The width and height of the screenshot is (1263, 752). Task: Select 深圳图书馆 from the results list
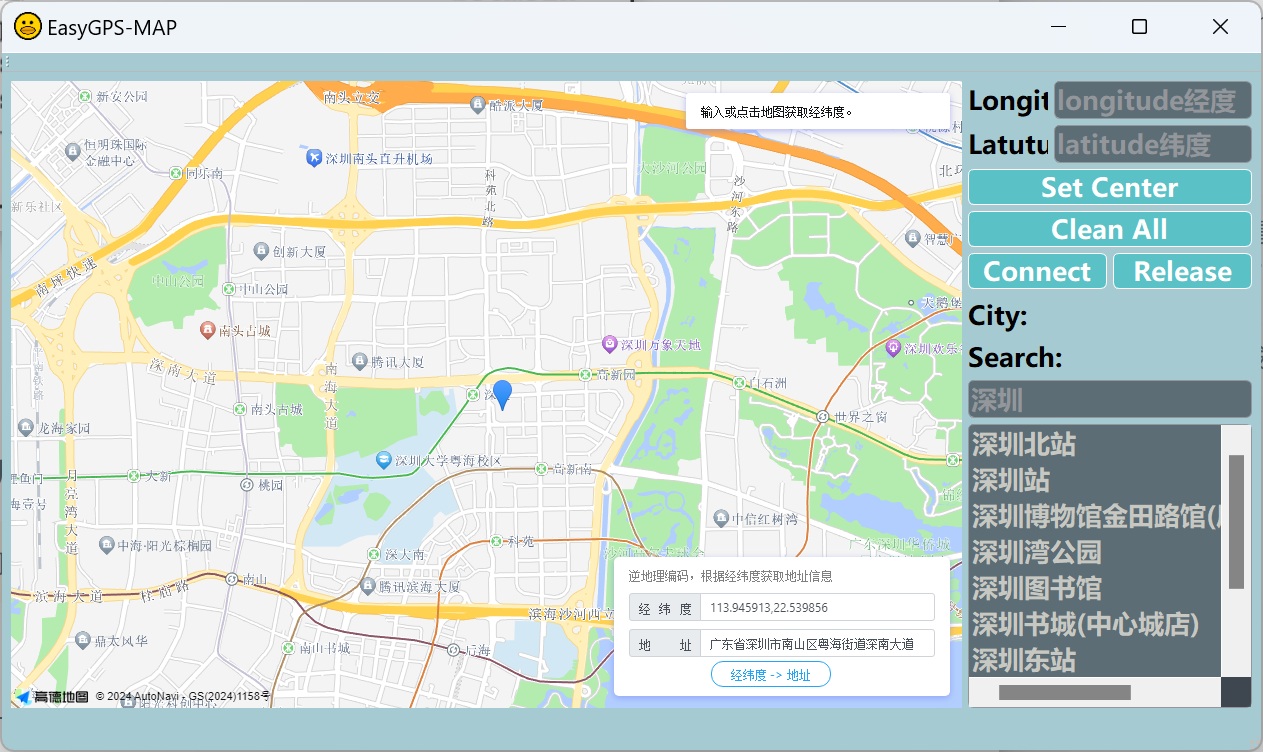[x=1096, y=588]
